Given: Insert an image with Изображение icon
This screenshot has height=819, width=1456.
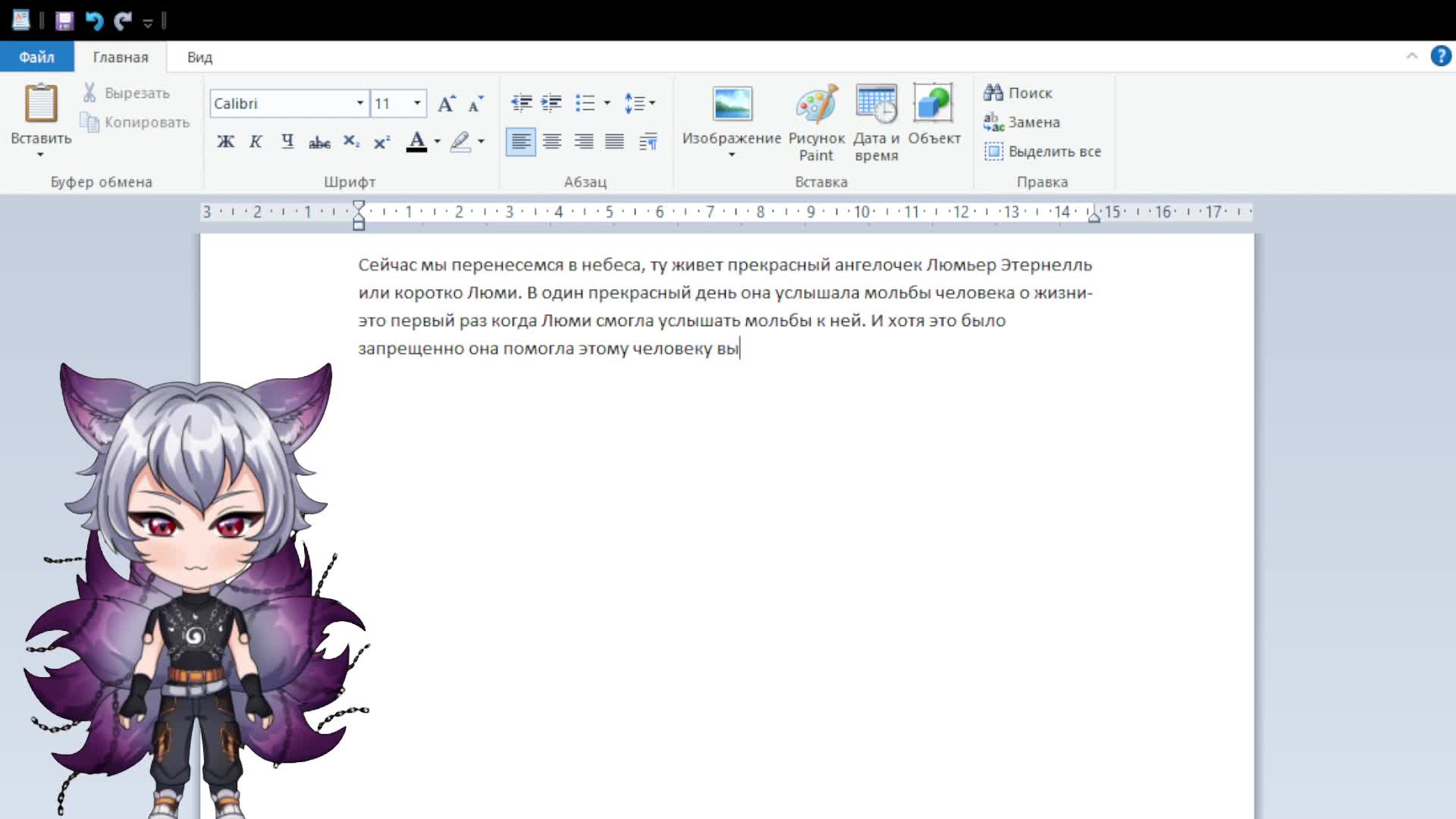Looking at the screenshot, I should click(732, 105).
